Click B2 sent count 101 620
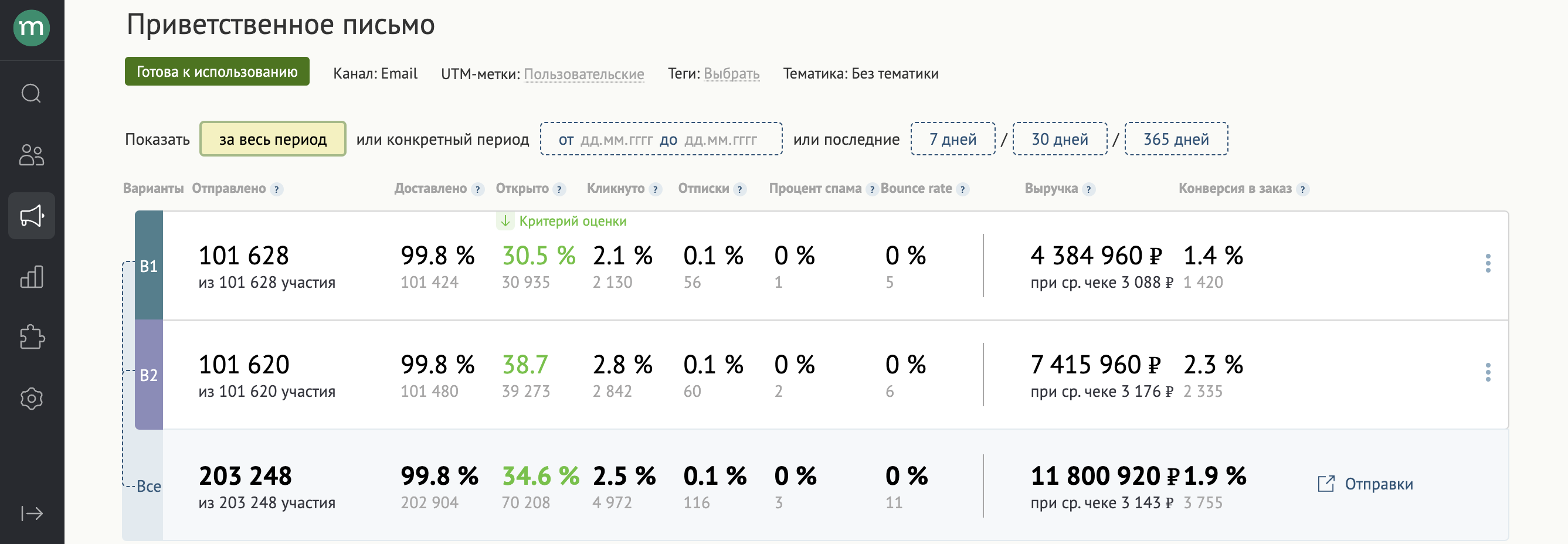The height and width of the screenshot is (544, 1568). pos(243,365)
